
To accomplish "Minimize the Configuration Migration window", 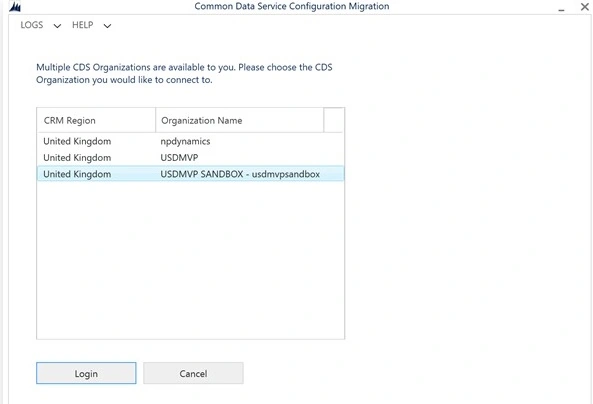I will point(561,8).
